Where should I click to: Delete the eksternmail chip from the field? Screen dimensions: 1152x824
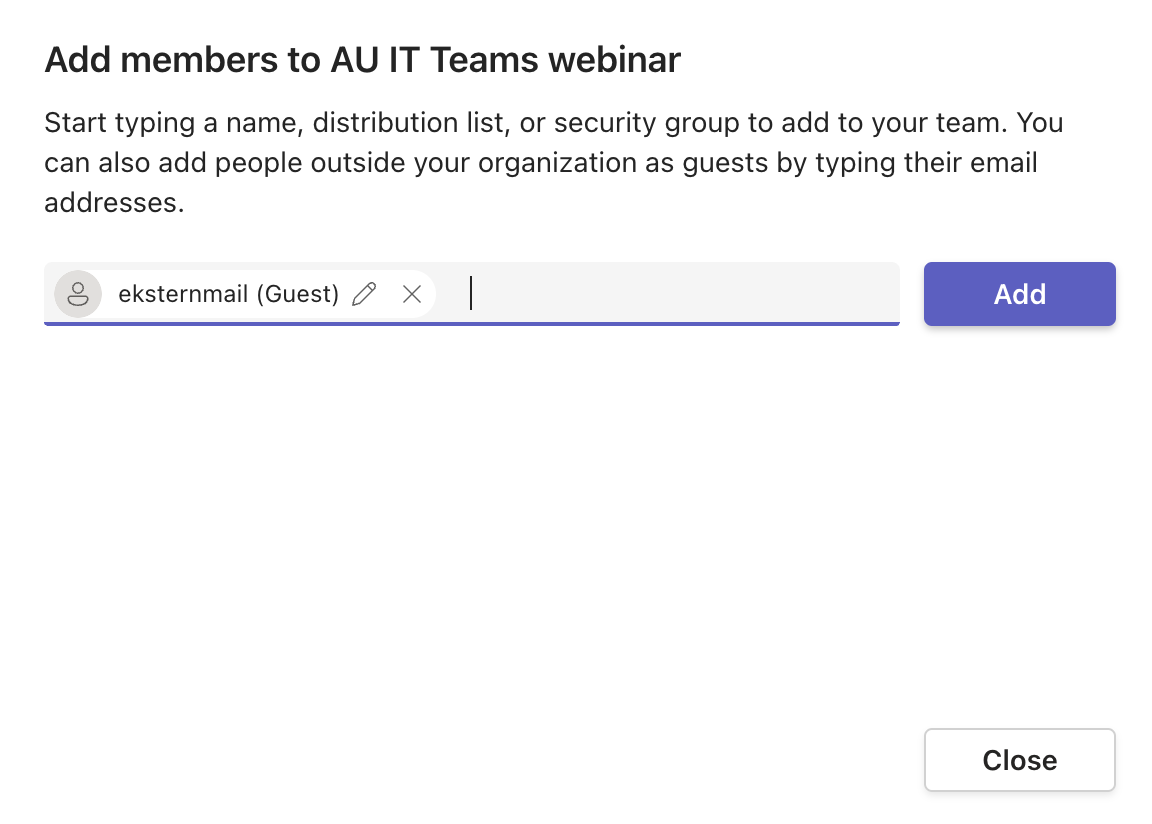point(412,294)
